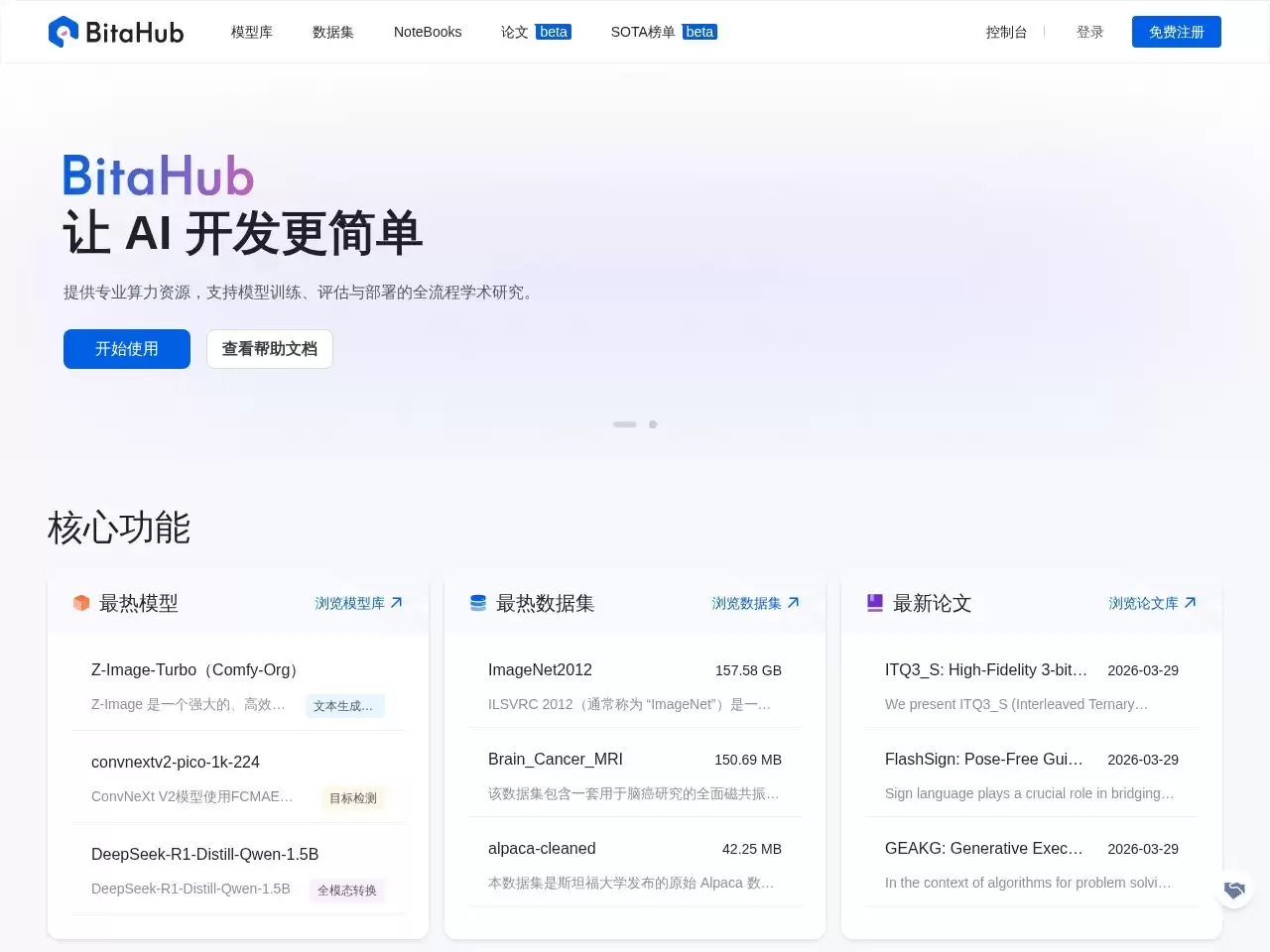Click the Z-Image 是一个强大的 description text
This screenshot has width=1270, height=952.
189,704
